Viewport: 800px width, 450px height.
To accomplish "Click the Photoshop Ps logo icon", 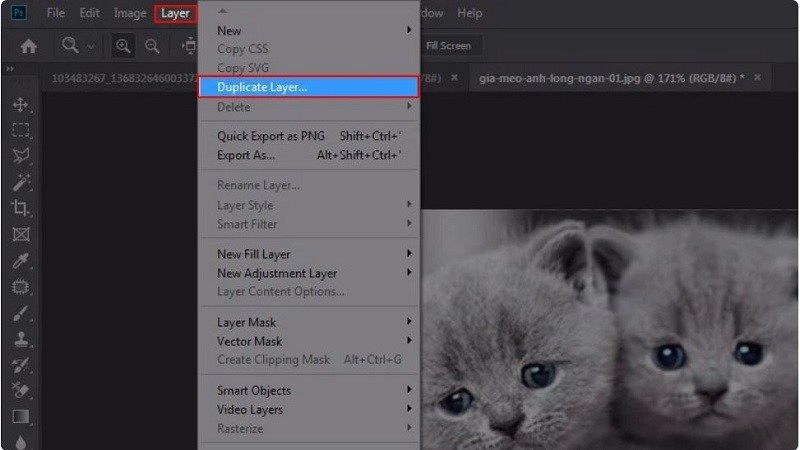I will click(19, 12).
